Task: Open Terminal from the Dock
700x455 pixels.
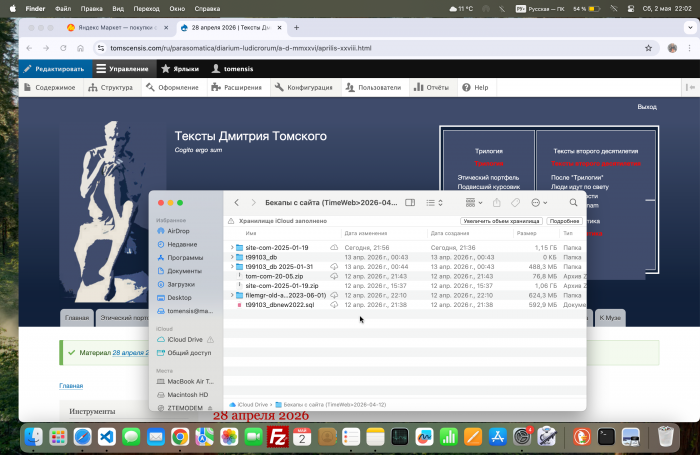Action: (x=606, y=437)
